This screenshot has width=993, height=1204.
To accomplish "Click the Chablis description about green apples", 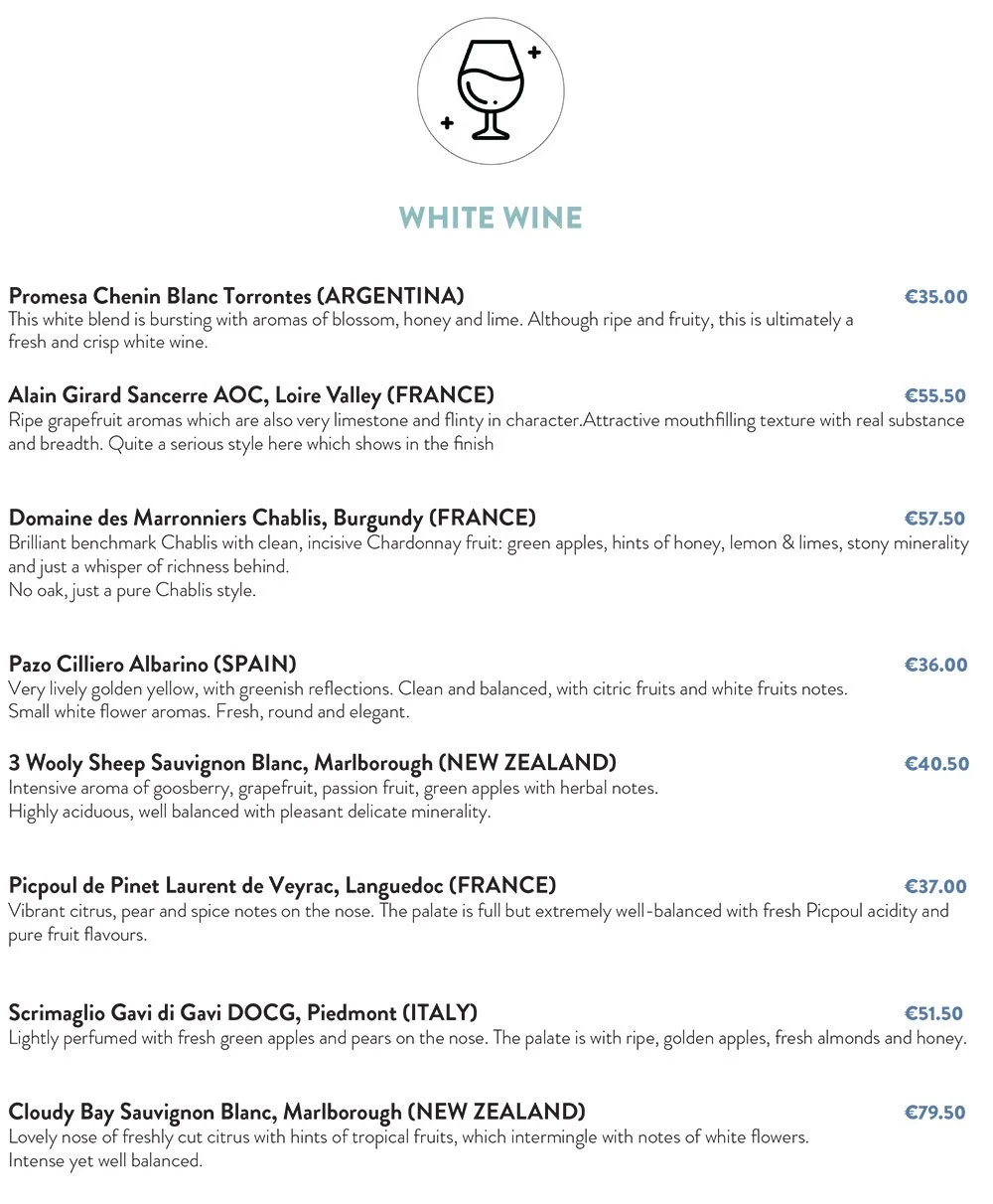I will [489, 566].
